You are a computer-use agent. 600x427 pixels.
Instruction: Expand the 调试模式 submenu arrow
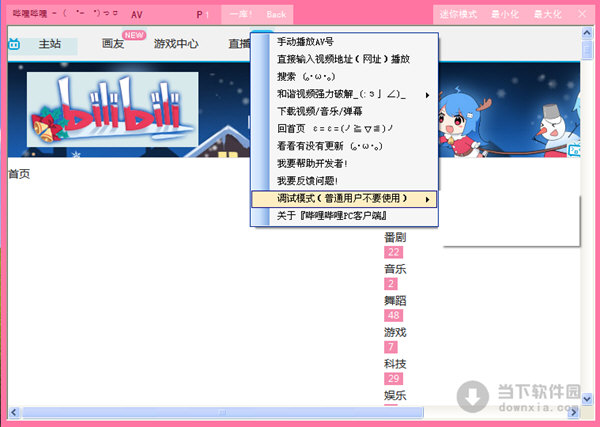427,199
